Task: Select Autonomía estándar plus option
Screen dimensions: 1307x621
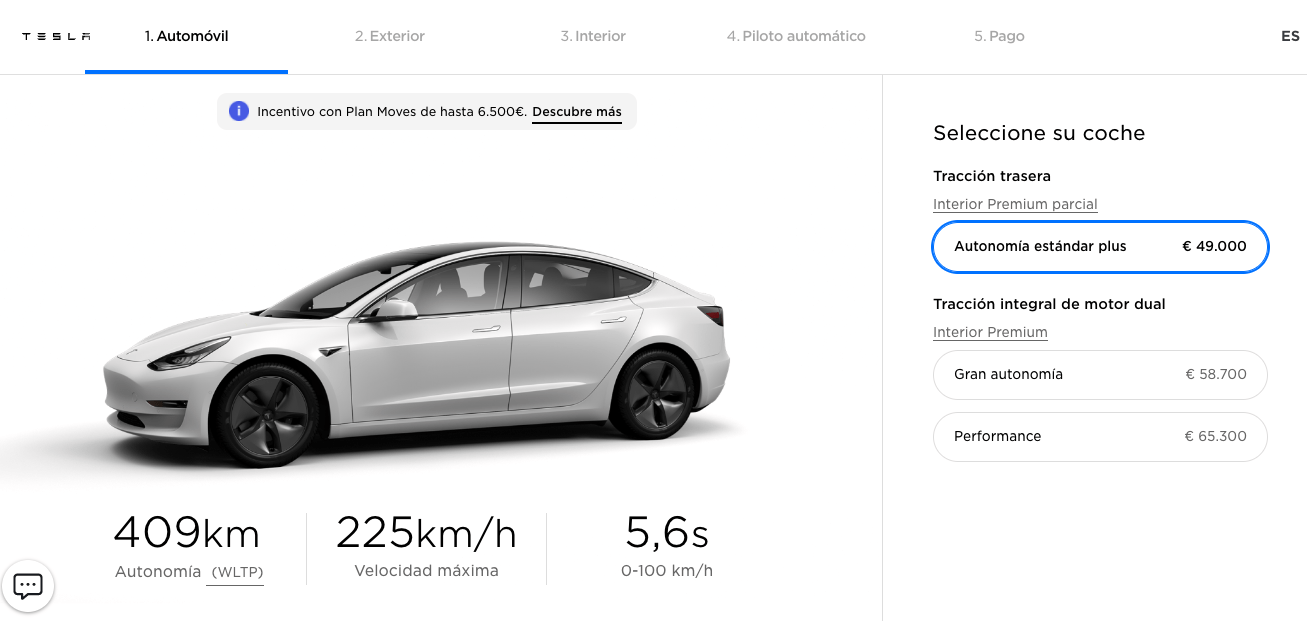Action: tap(1100, 246)
